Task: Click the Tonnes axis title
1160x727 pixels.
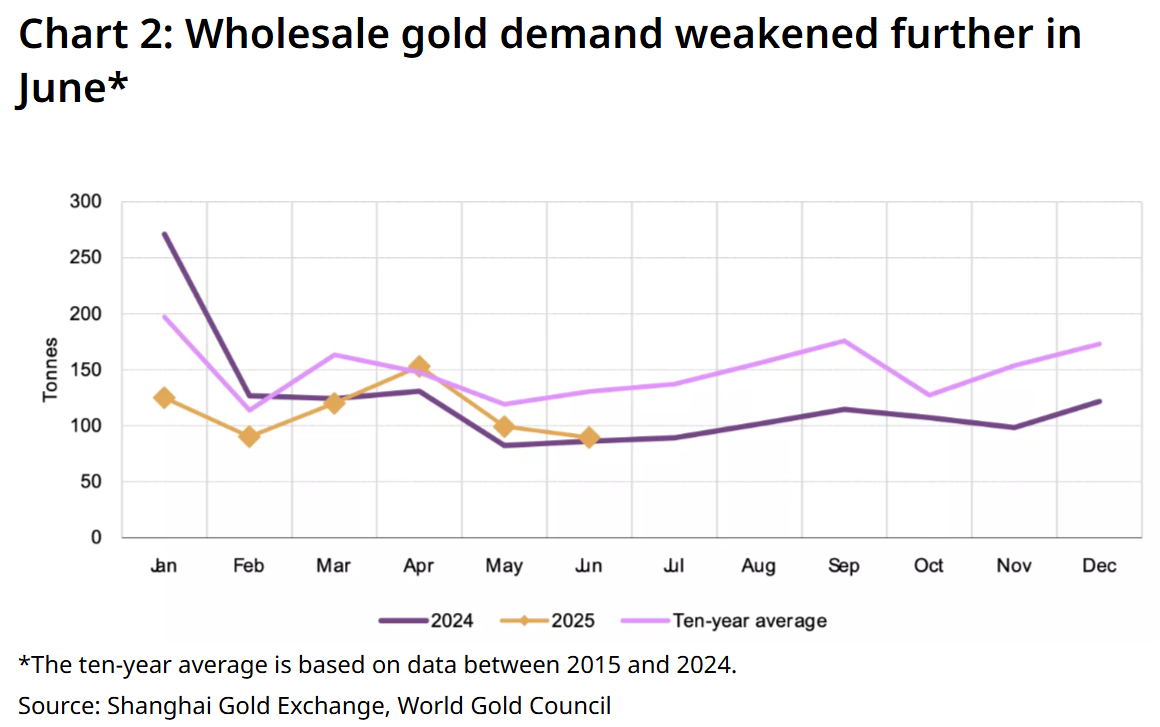Action: (50, 370)
